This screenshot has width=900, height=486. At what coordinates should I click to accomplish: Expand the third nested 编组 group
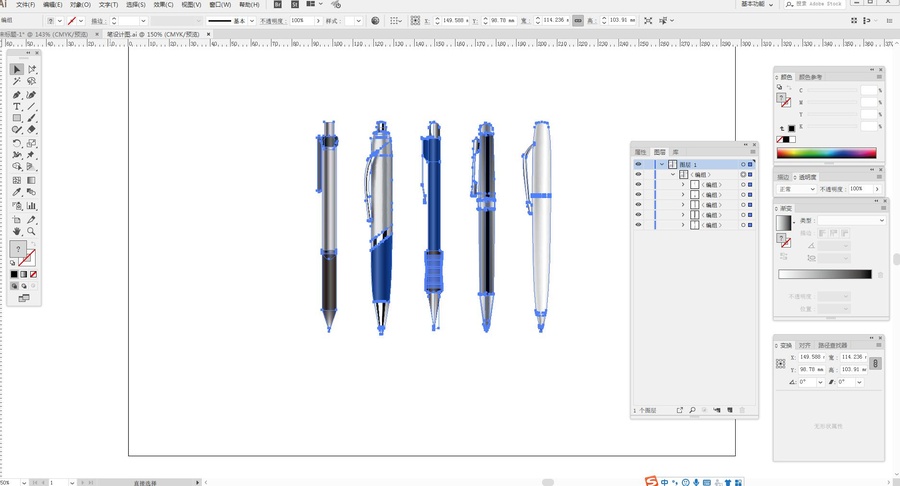click(683, 205)
